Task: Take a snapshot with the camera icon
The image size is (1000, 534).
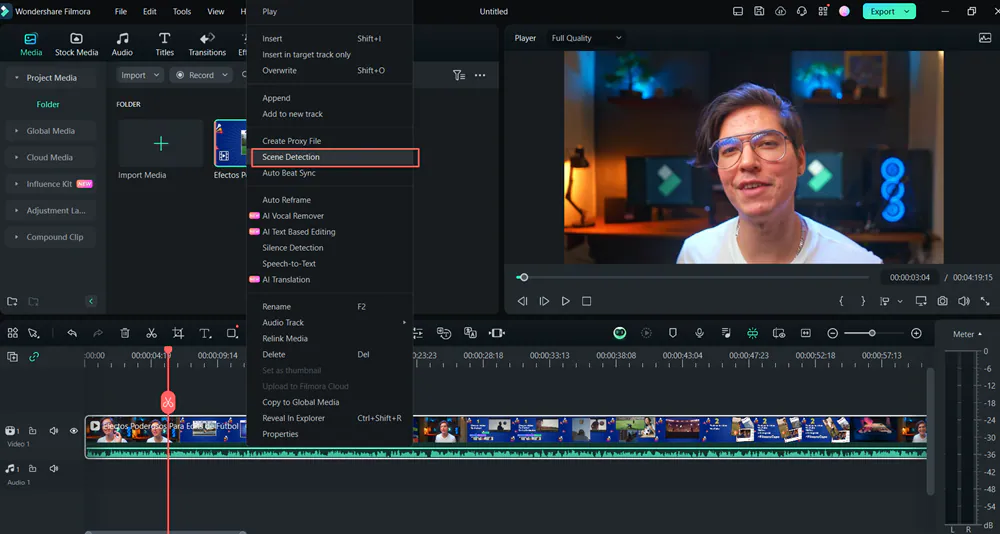Action: (942, 301)
